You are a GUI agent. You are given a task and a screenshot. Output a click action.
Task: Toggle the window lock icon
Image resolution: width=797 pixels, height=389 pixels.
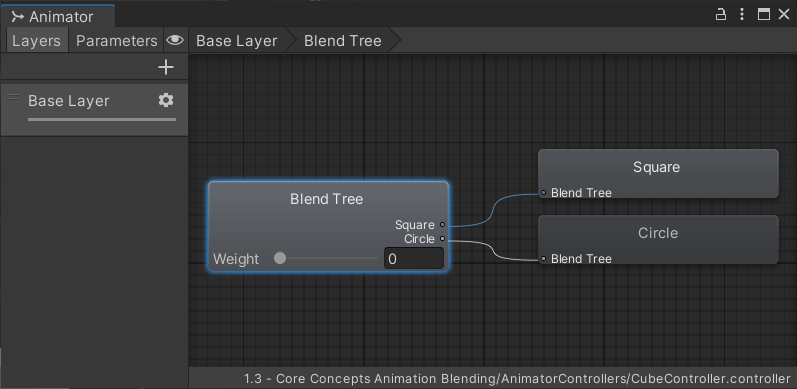(720, 14)
